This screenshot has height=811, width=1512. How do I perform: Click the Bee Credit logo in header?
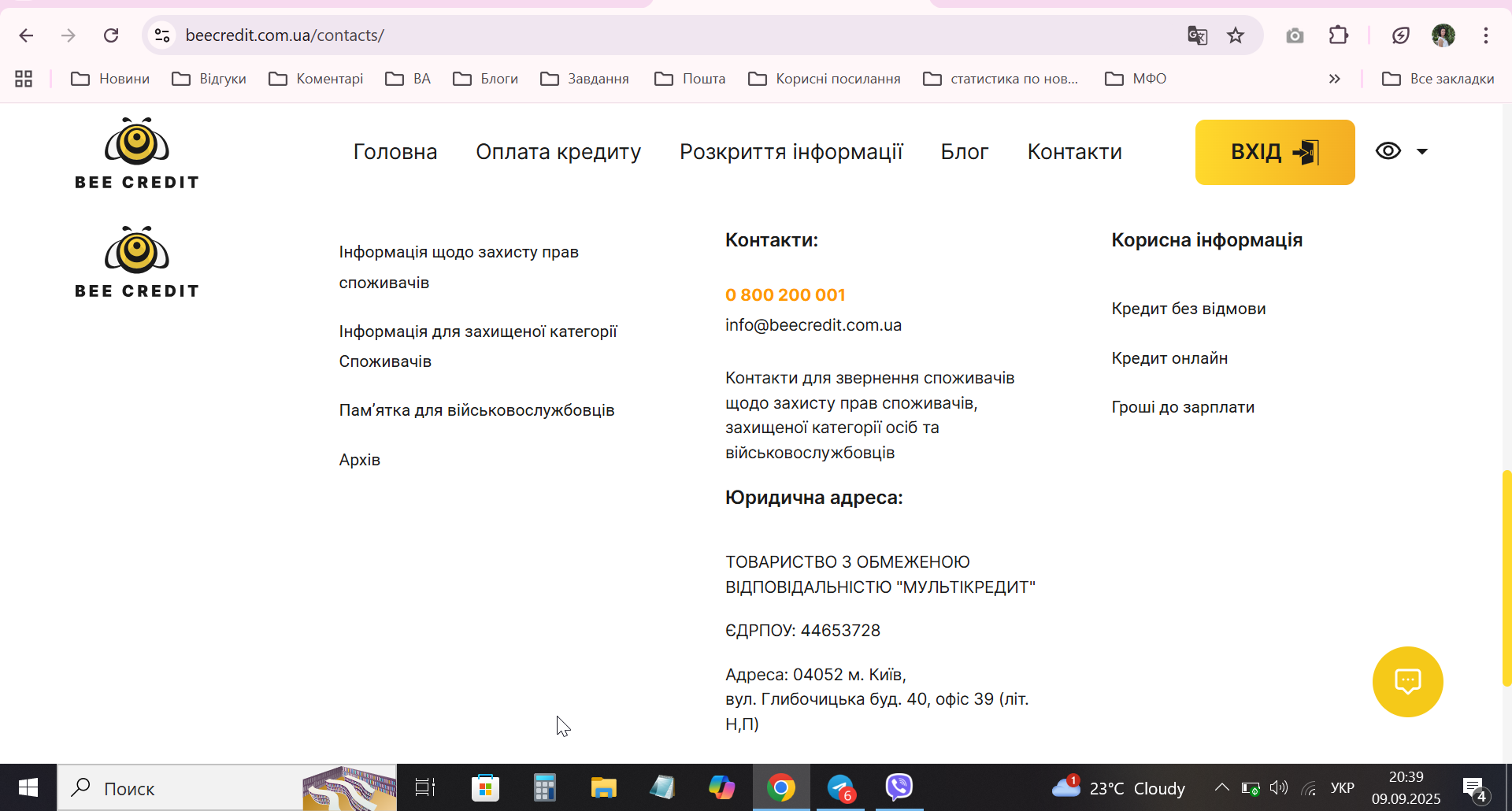[x=137, y=153]
